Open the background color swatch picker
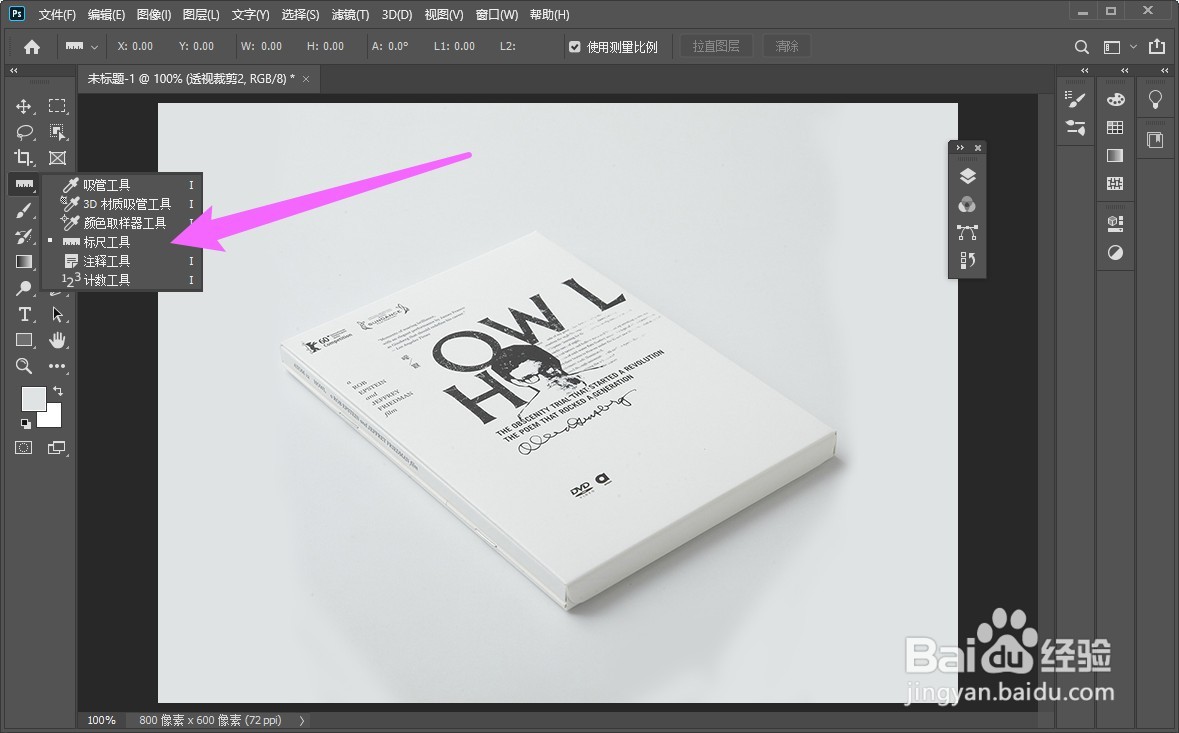Image resolution: width=1179 pixels, height=733 pixels. tap(51, 417)
